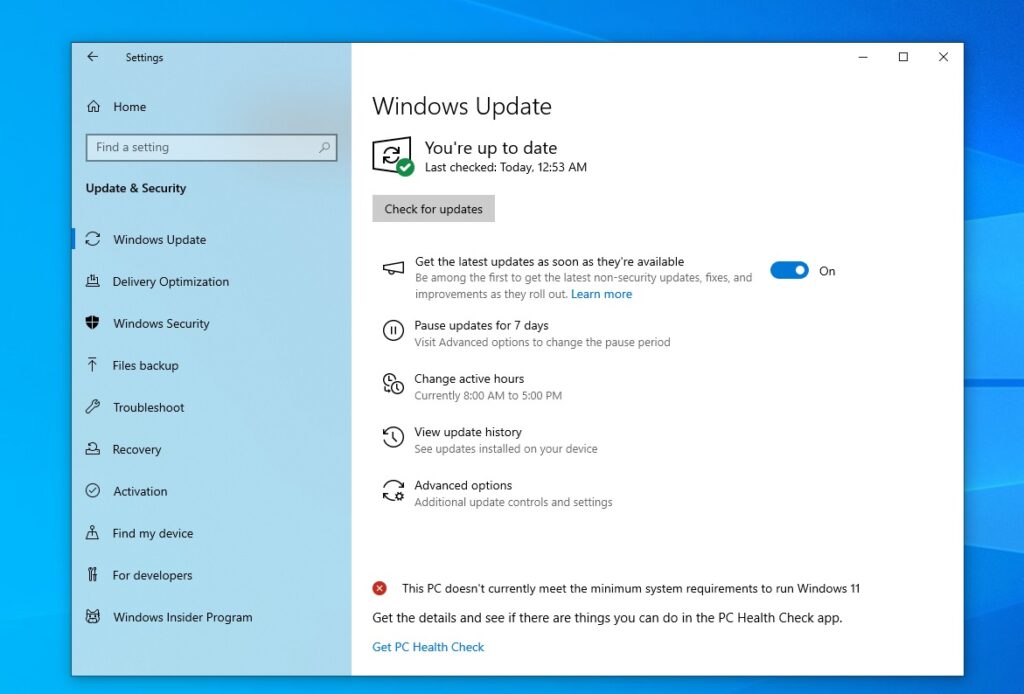Open Delivery Optimization via its upload icon
The width and height of the screenshot is (1024, 694).
pos(93,281)
